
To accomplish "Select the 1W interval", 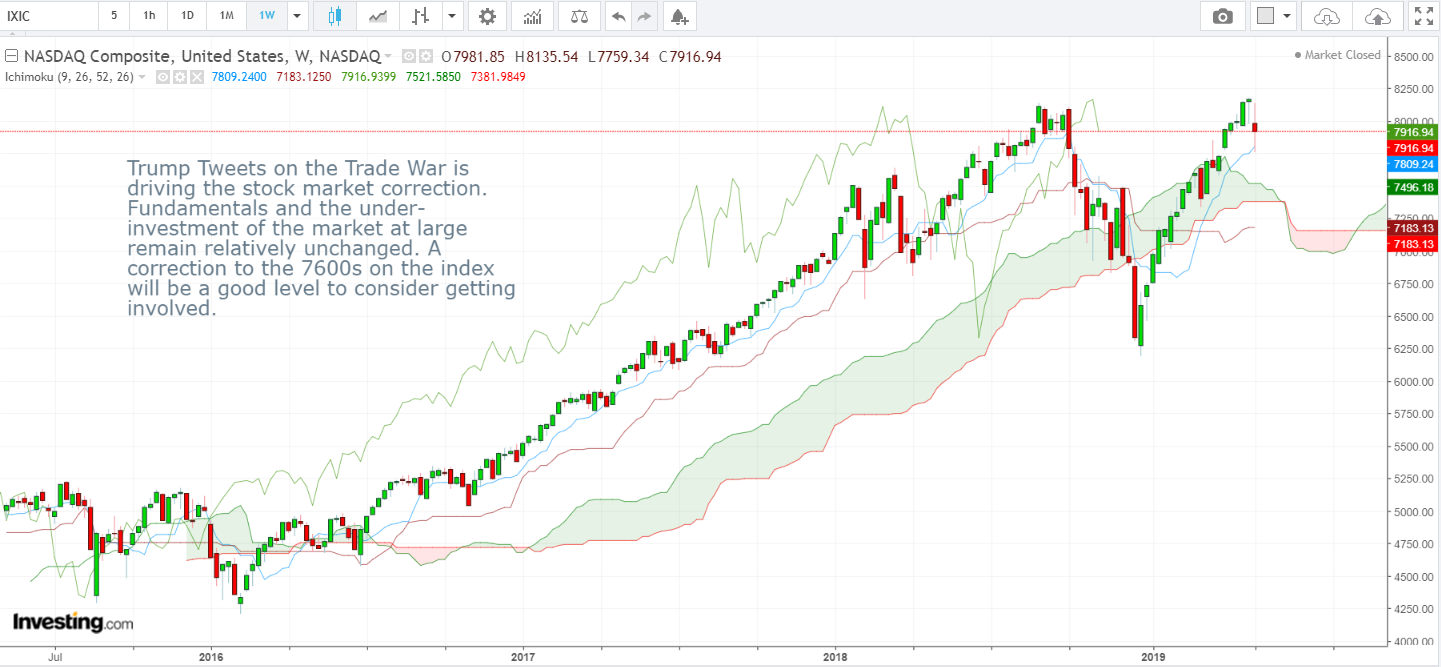I will click(x=267, y=16).
